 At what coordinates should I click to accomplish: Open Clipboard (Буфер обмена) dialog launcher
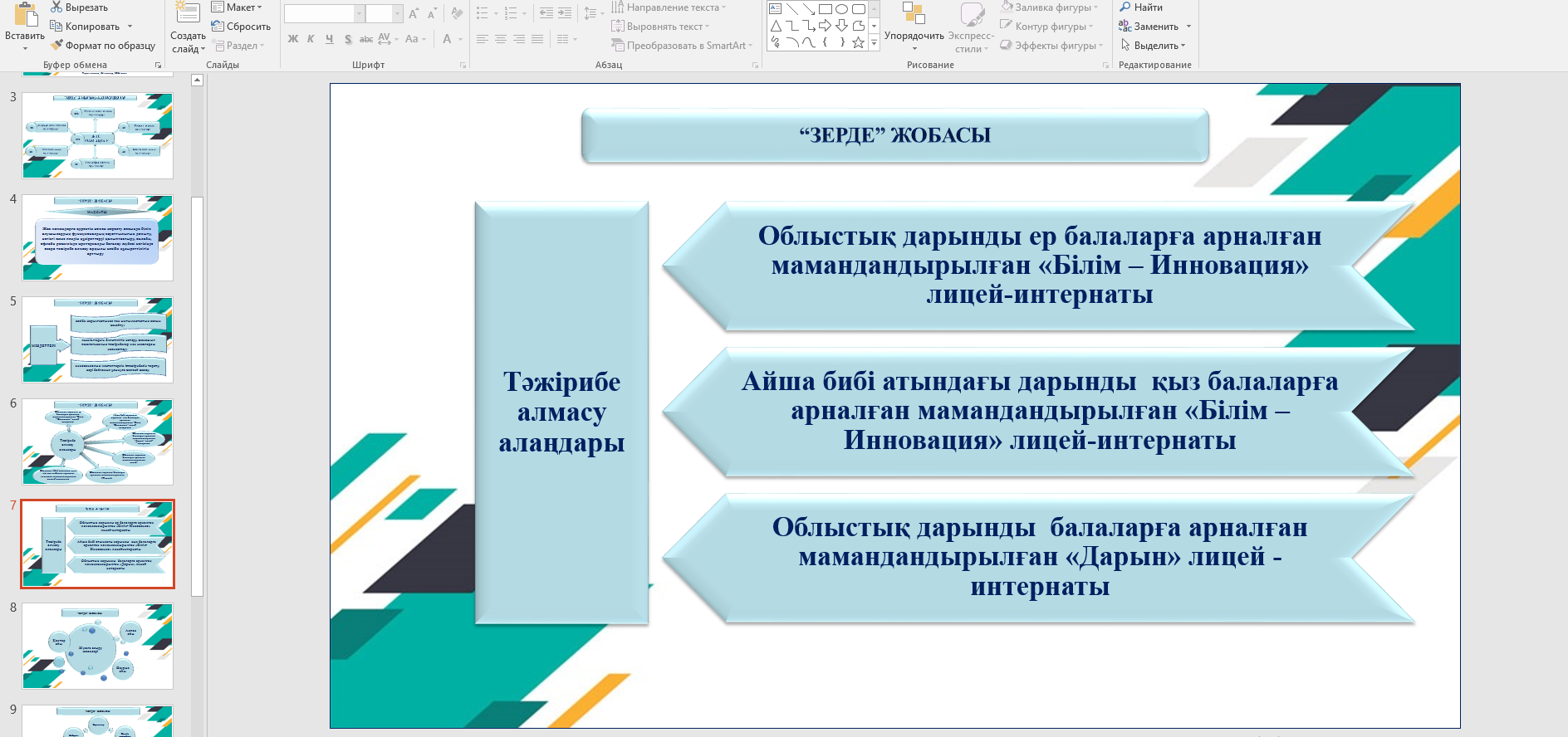(x=158, y=65)
